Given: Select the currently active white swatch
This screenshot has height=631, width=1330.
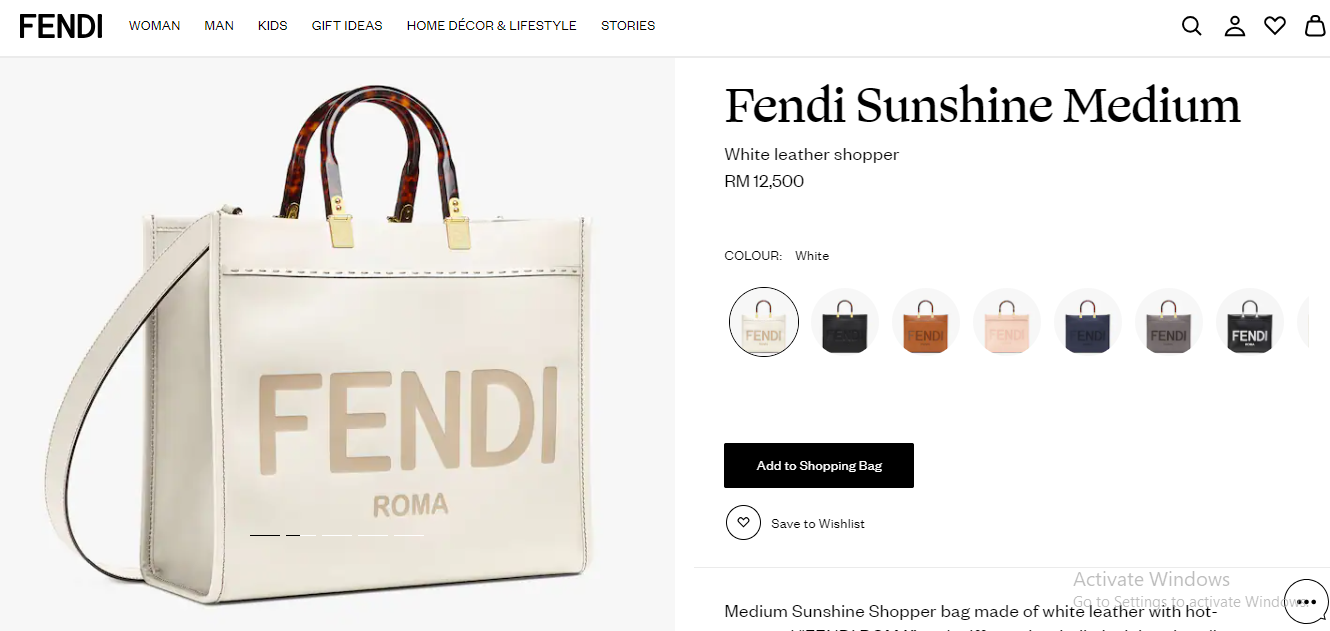Looking at the screenshot, I should click(x=764, y=322).
